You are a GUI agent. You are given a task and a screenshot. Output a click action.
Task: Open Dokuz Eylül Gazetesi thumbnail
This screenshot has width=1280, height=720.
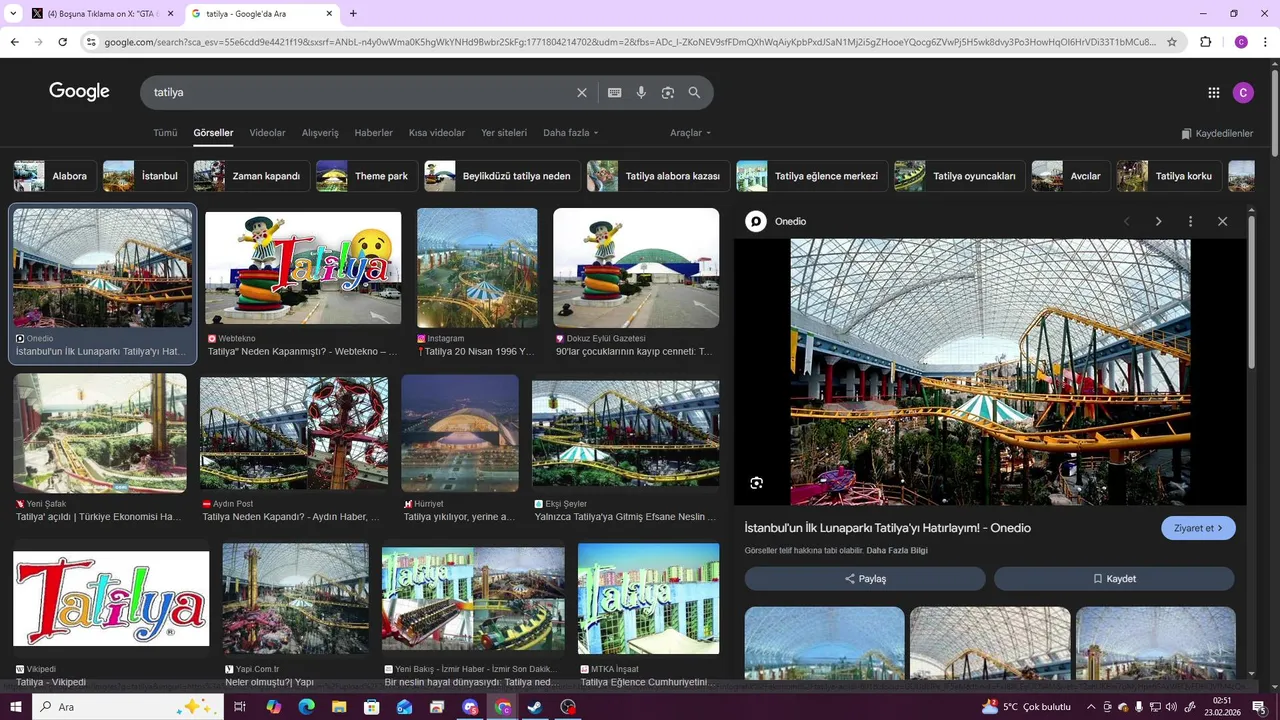[636, 267]
